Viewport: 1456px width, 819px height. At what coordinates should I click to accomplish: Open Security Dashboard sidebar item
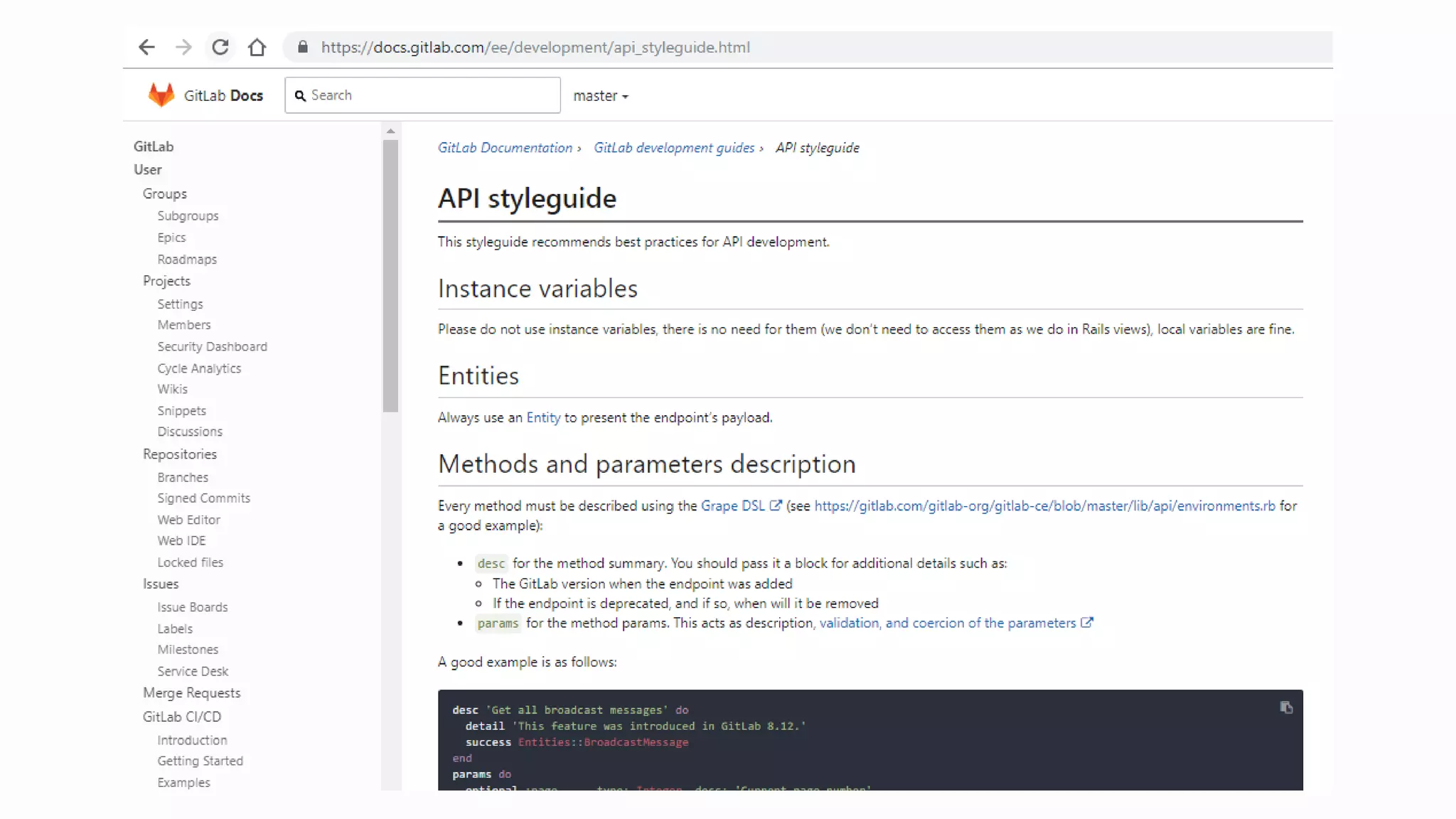pos(213,346)
